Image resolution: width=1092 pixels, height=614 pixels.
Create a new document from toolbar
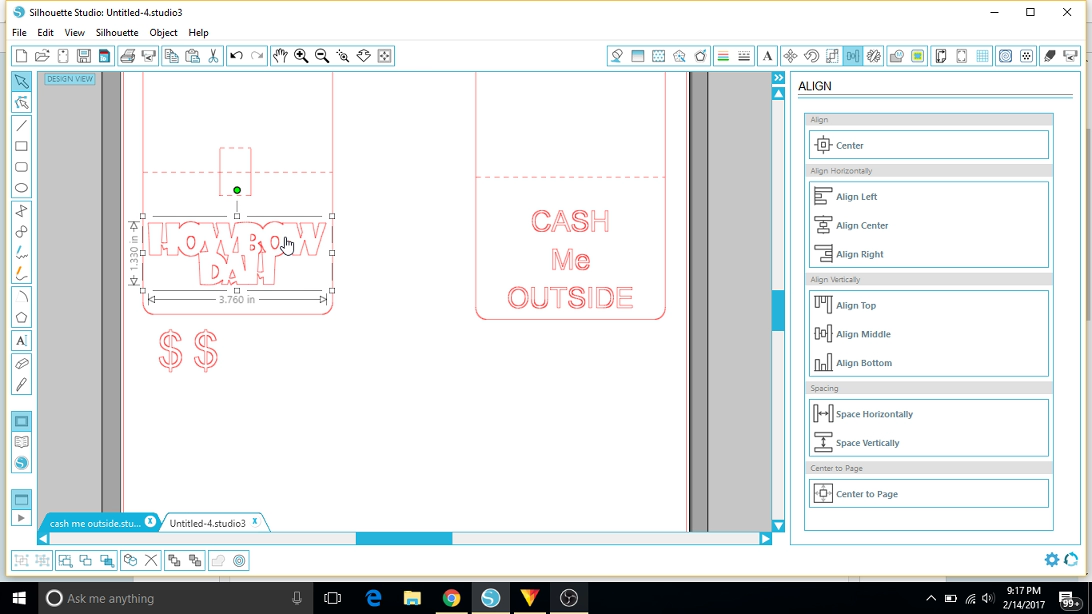[x=22, y=56]
